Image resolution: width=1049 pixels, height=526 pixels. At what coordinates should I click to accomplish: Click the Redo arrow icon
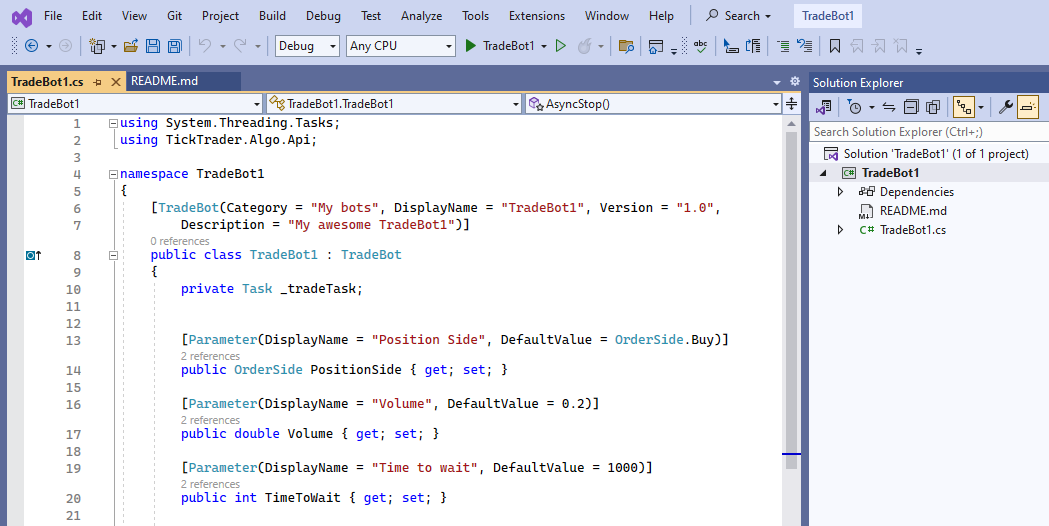tap(240, 46)
